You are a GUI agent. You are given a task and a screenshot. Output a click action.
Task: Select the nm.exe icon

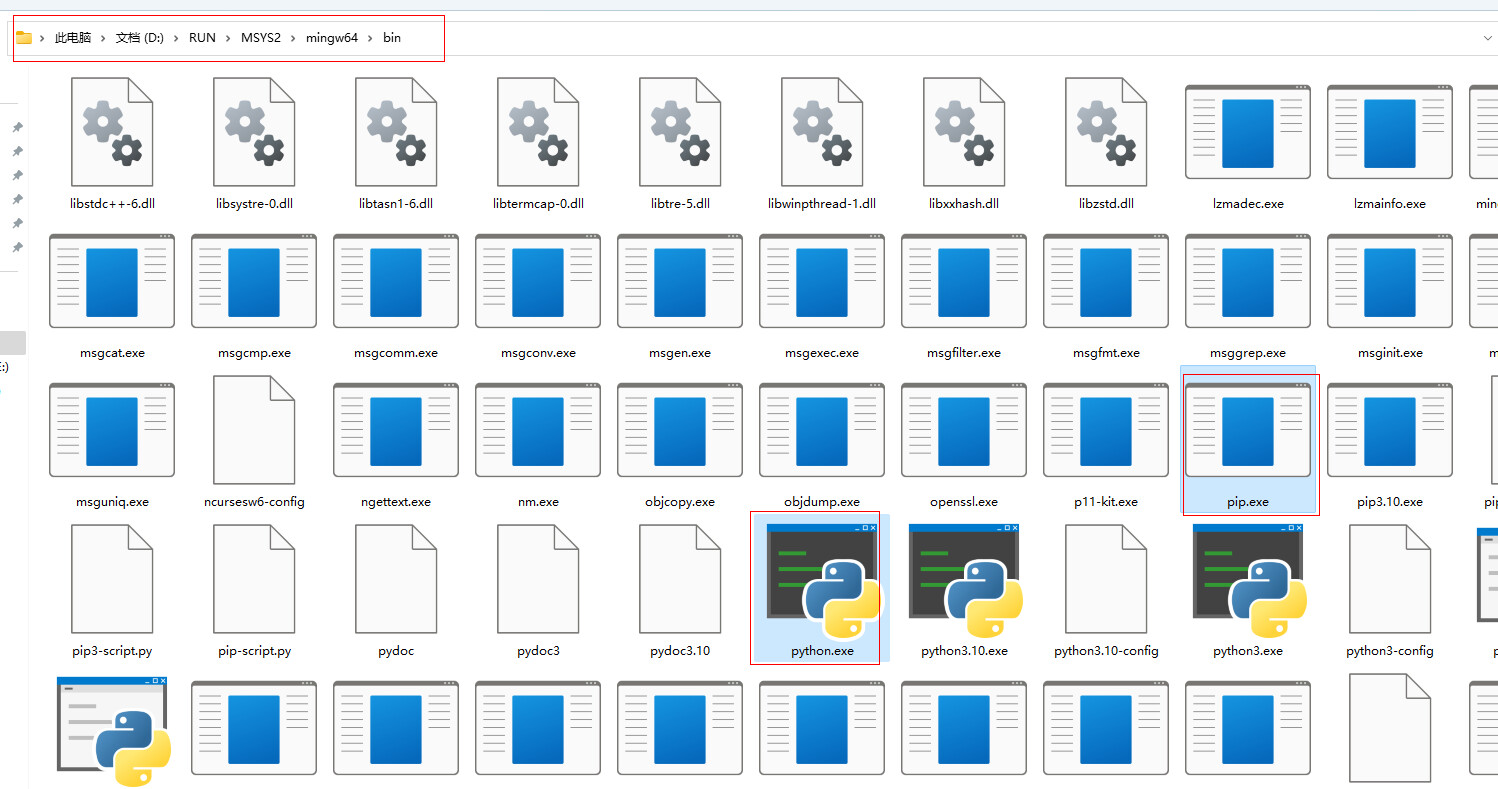pos(538,430)
